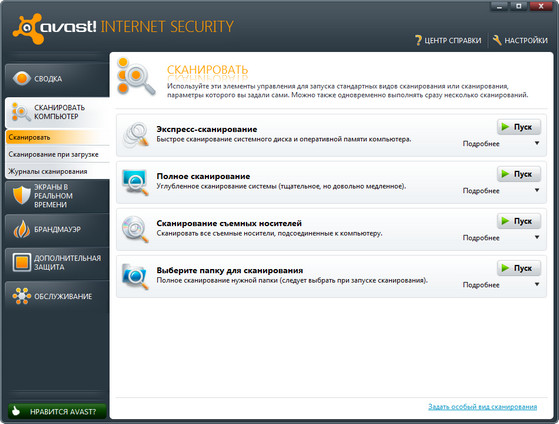Select СКАНИРОВАТЬ КОМПЬЮТЕР sidebar section
Viewport: 559px width, 424px height.
(x=57, y=112)
